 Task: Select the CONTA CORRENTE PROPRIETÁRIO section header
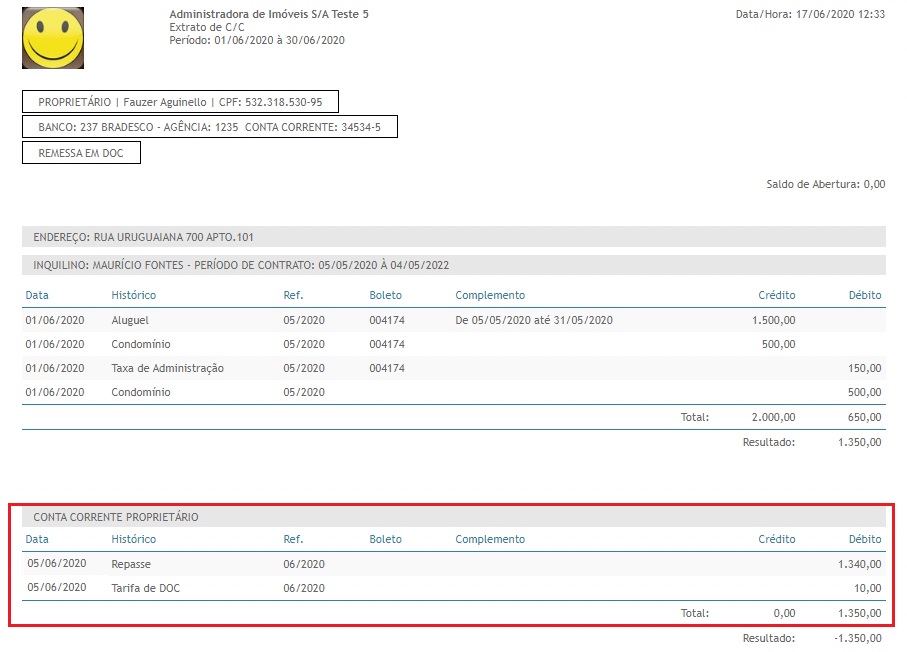click(x=116, y=517)
